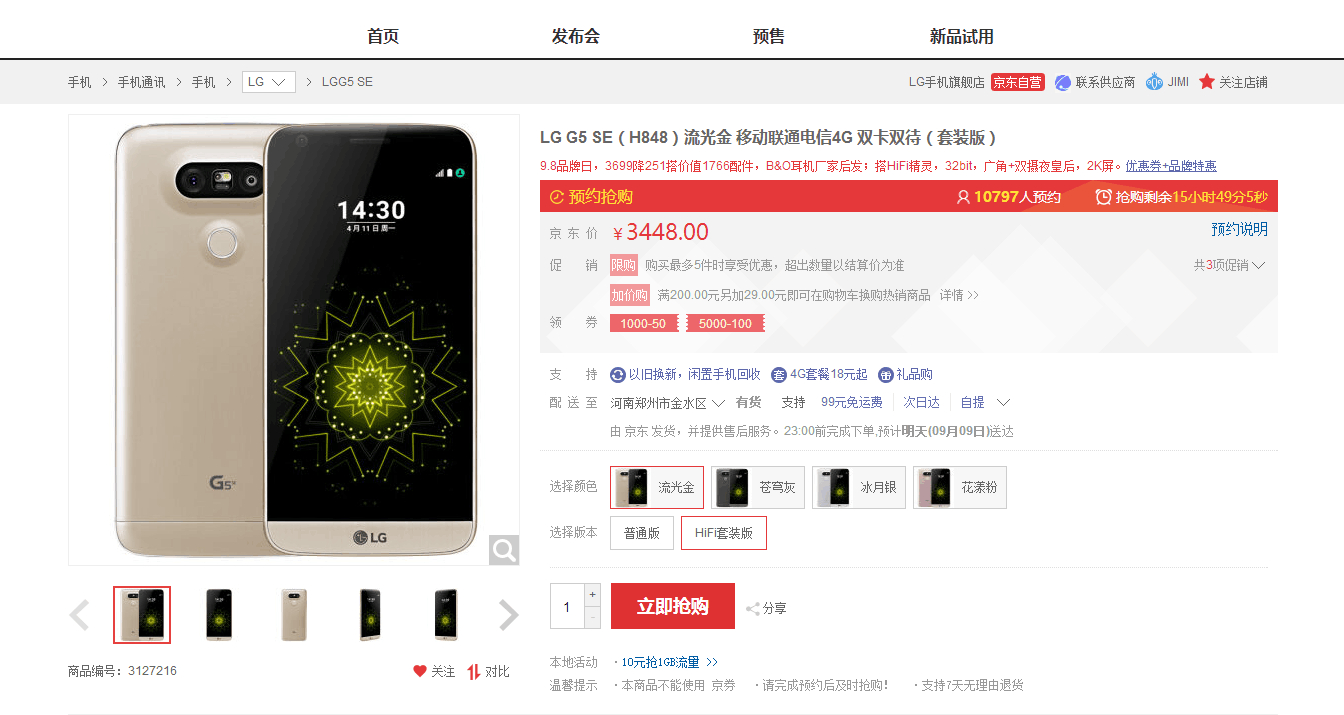Open the LG brand dropdown in breadcrumb
Viewport: 1344px width, 715px height.
(269, 82)
